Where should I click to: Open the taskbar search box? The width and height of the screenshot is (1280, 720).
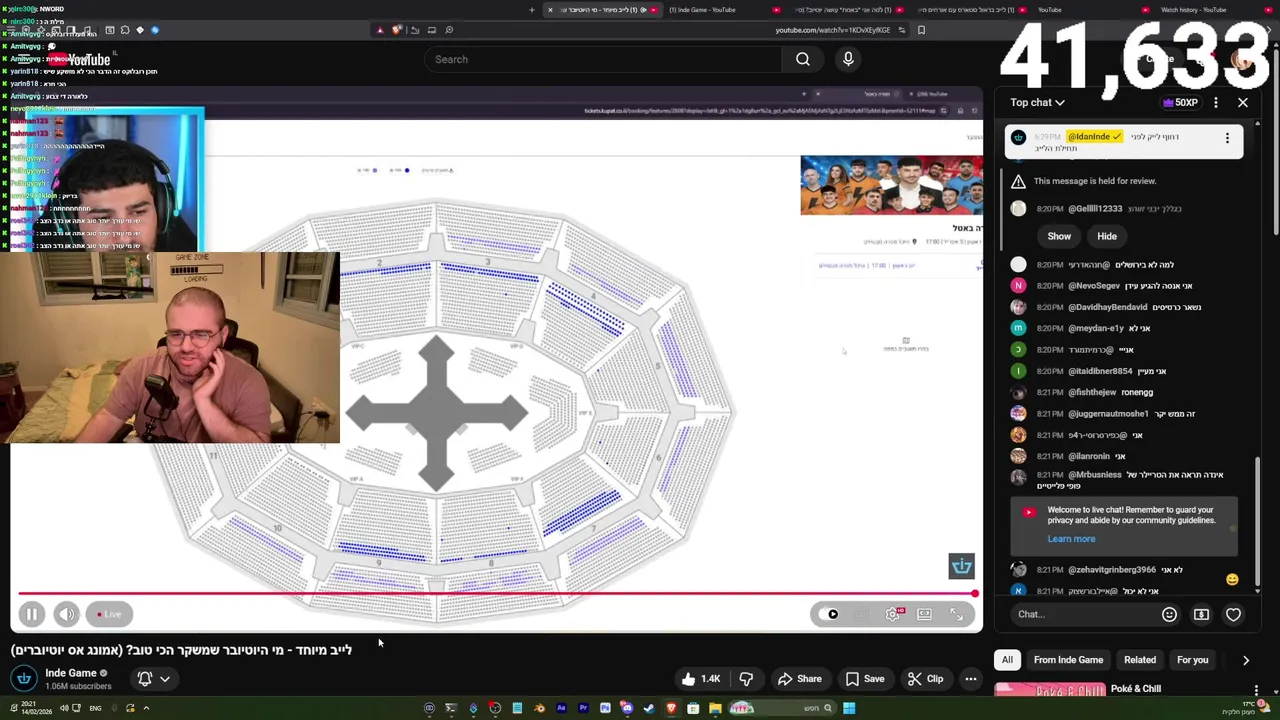[782, 708]
